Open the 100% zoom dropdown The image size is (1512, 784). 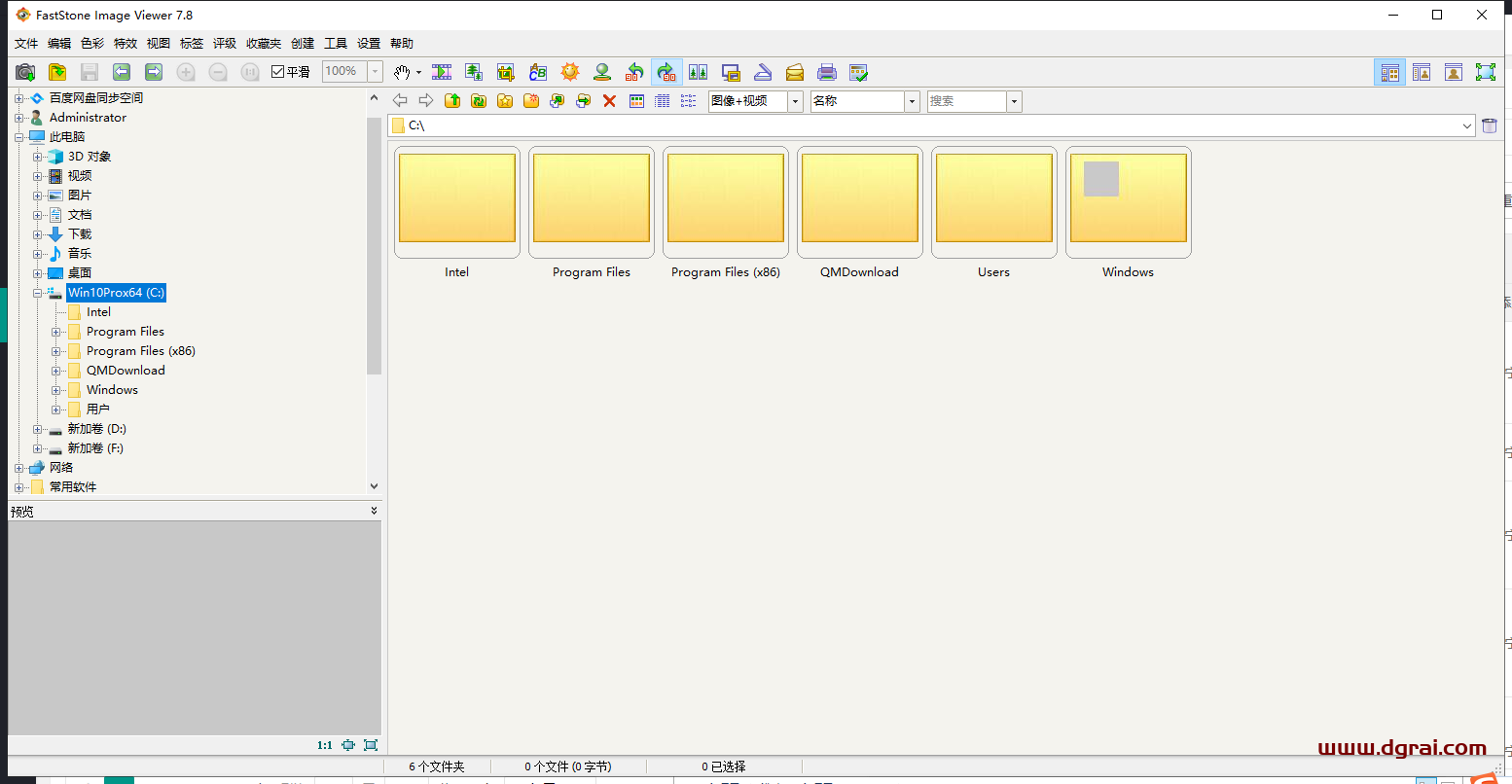(x=376, y=72)
